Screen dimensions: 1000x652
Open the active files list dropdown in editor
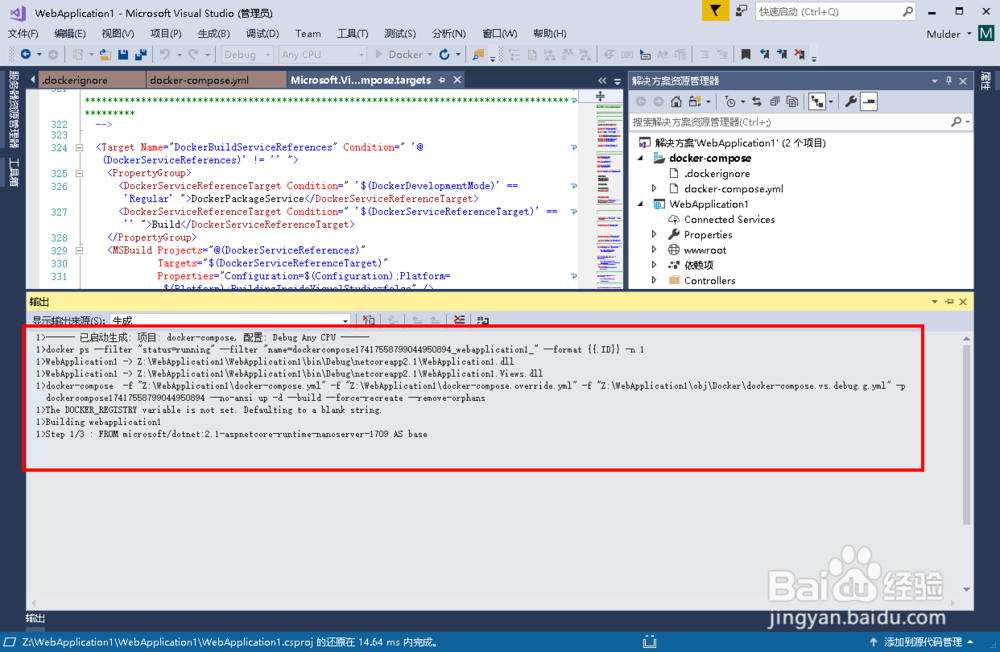point(617,81)
